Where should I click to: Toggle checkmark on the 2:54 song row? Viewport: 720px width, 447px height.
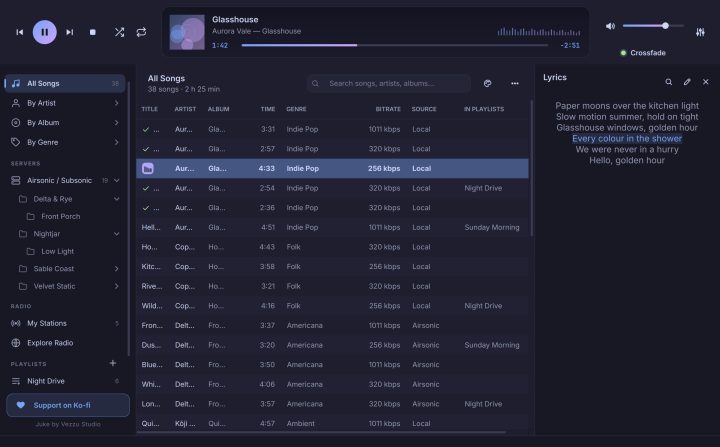click(x=146, y=188)
